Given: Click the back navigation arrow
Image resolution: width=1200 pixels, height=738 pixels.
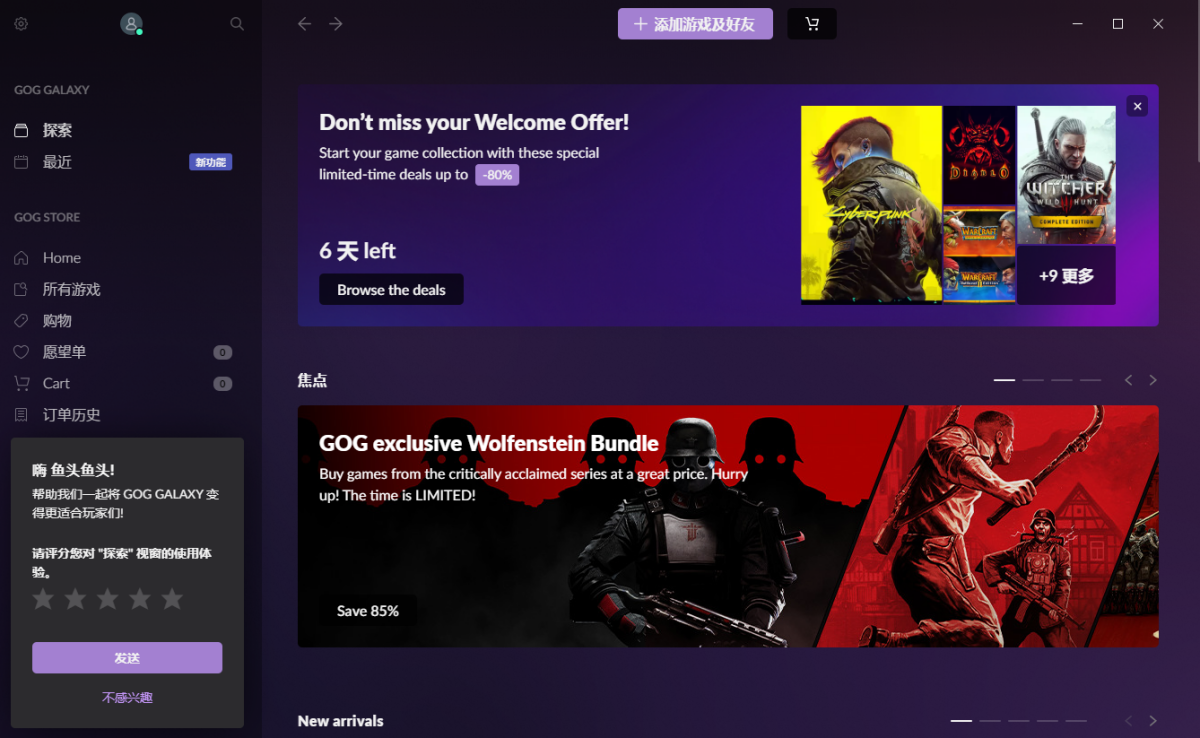Looking at the screenshot, I should 304,23.
